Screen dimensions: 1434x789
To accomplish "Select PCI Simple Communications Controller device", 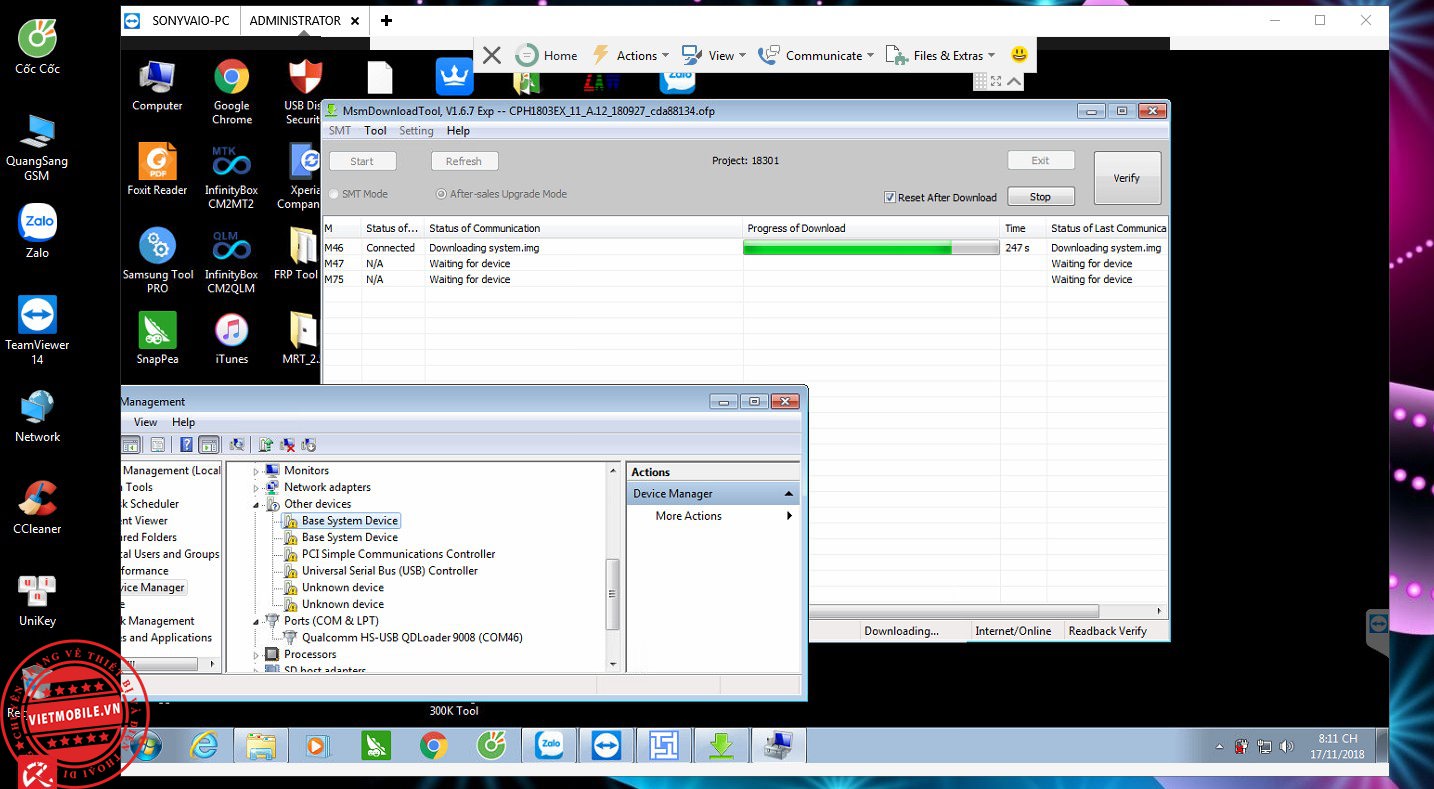I will pyautogui.click(x=398, y=554).
